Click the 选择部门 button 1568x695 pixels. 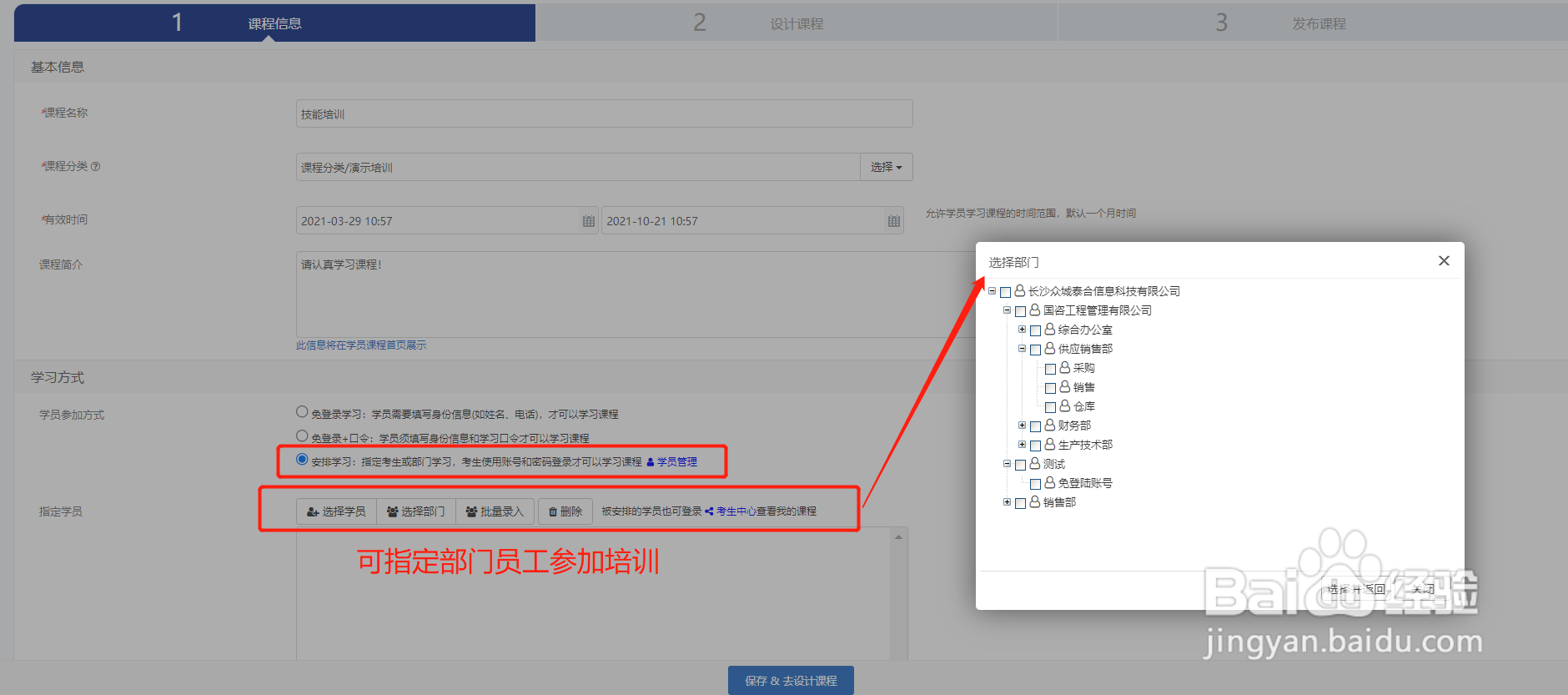[x=415, y=511]
